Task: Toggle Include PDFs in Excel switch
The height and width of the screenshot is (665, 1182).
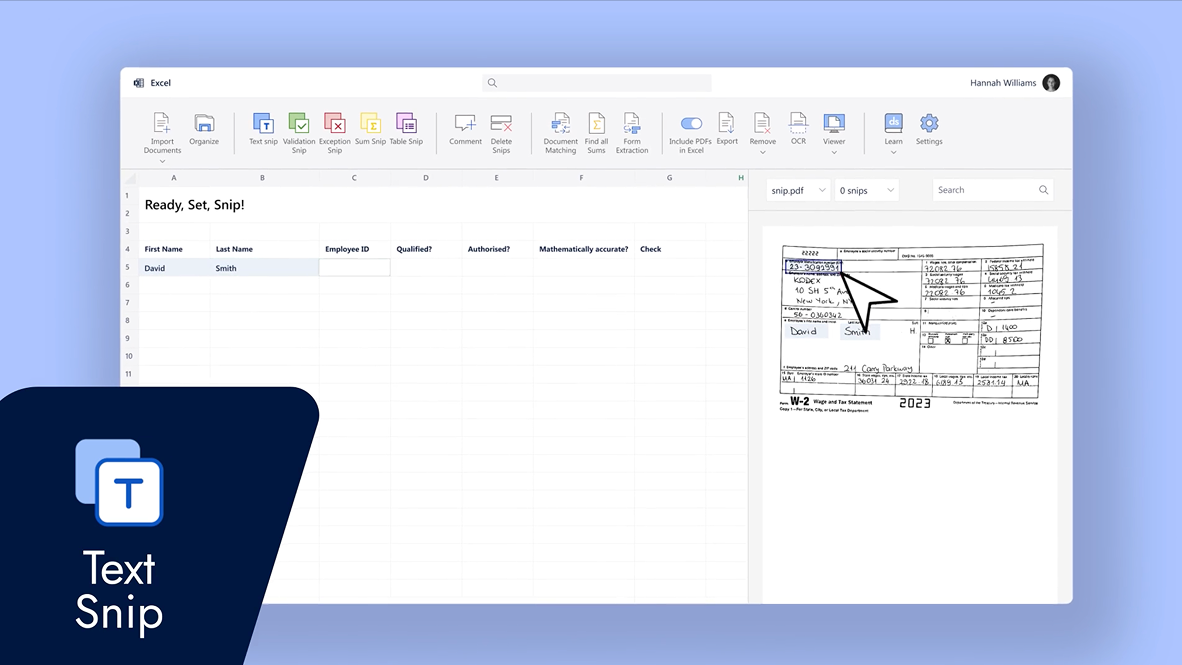Action: coord(691,124)
